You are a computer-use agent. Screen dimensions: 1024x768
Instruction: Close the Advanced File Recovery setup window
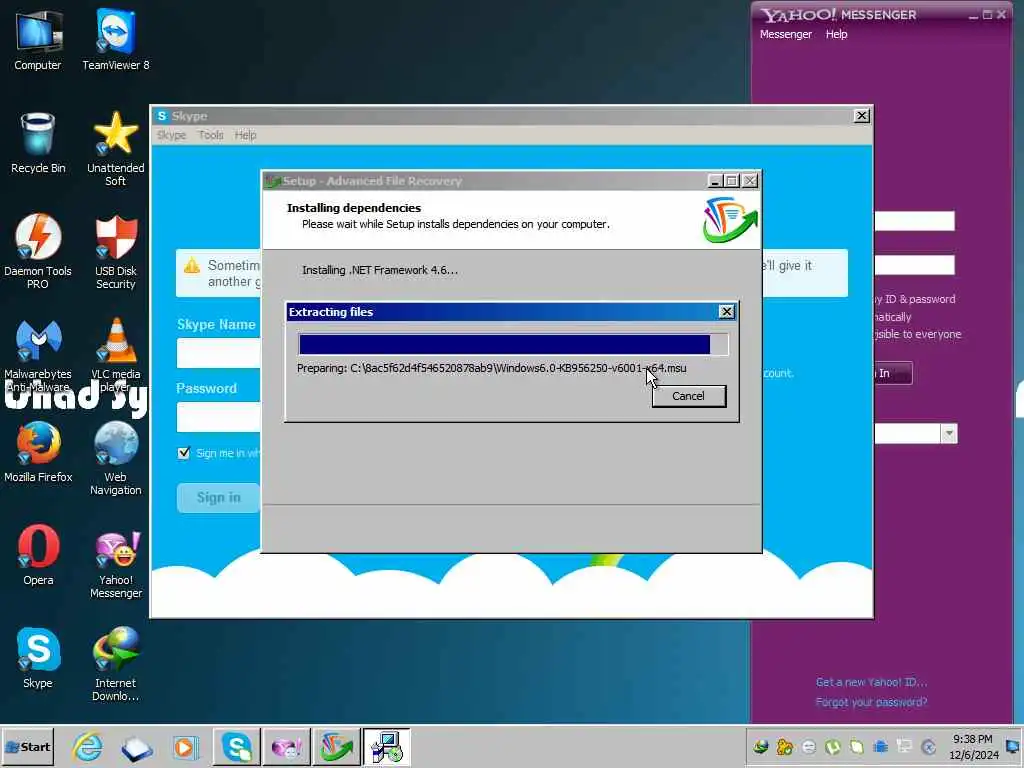pyautogui.click(x=750, y=181)
